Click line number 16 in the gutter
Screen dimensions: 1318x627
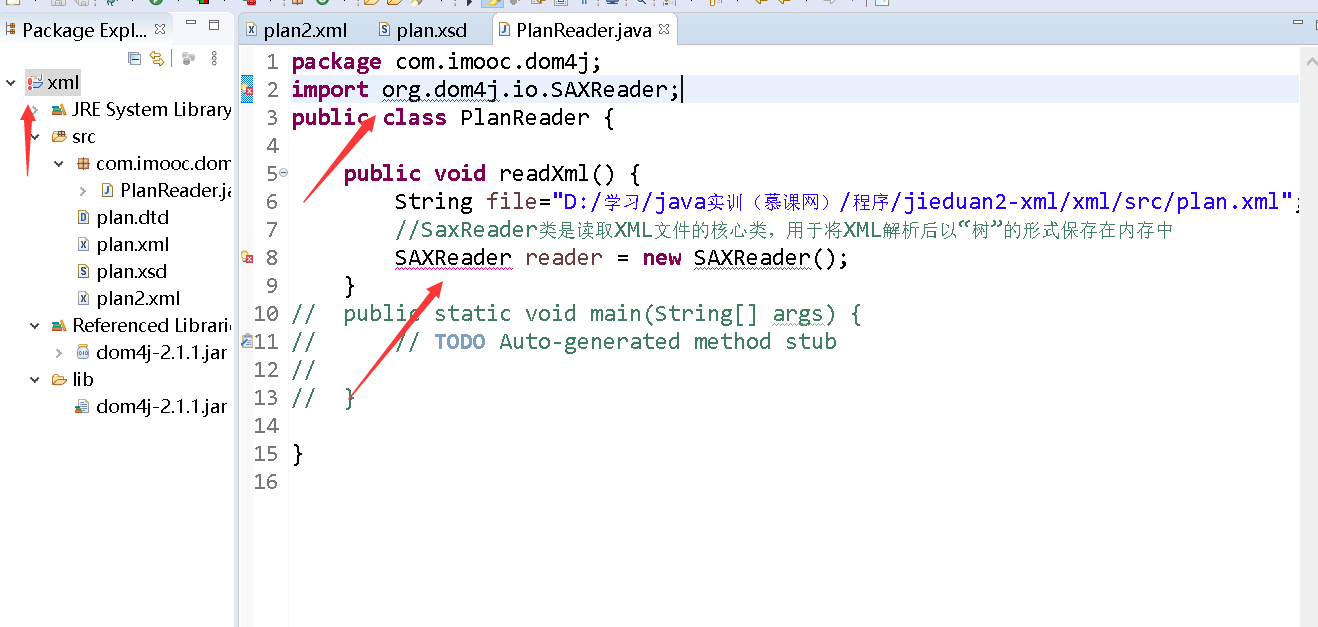(265, 482)
